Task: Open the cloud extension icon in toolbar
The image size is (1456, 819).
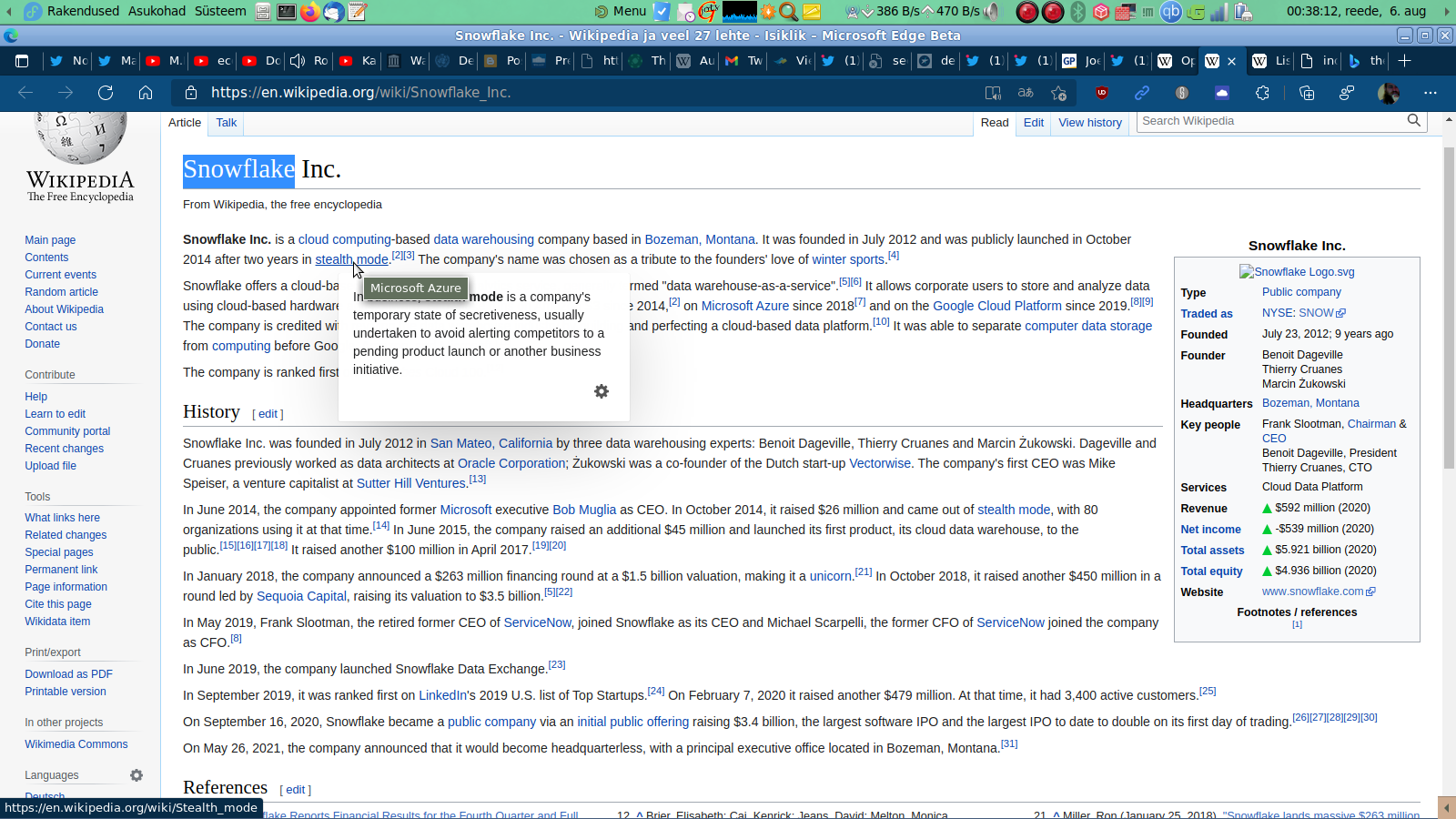Action: click(1222, 93)
